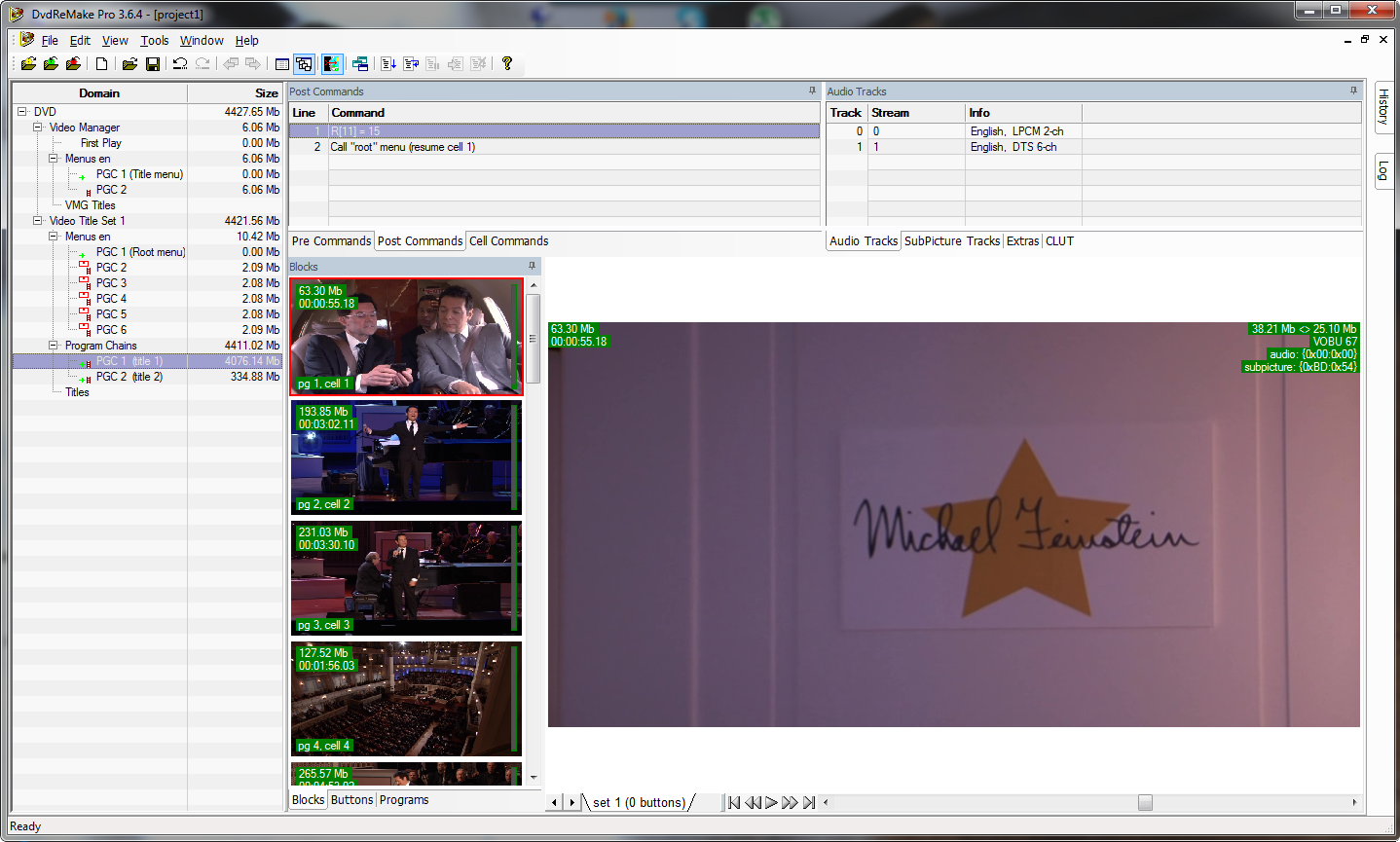Screen dimensions: 1400x842
Task: Jump to the last frame in preview
Action: (x=809, y=803)
